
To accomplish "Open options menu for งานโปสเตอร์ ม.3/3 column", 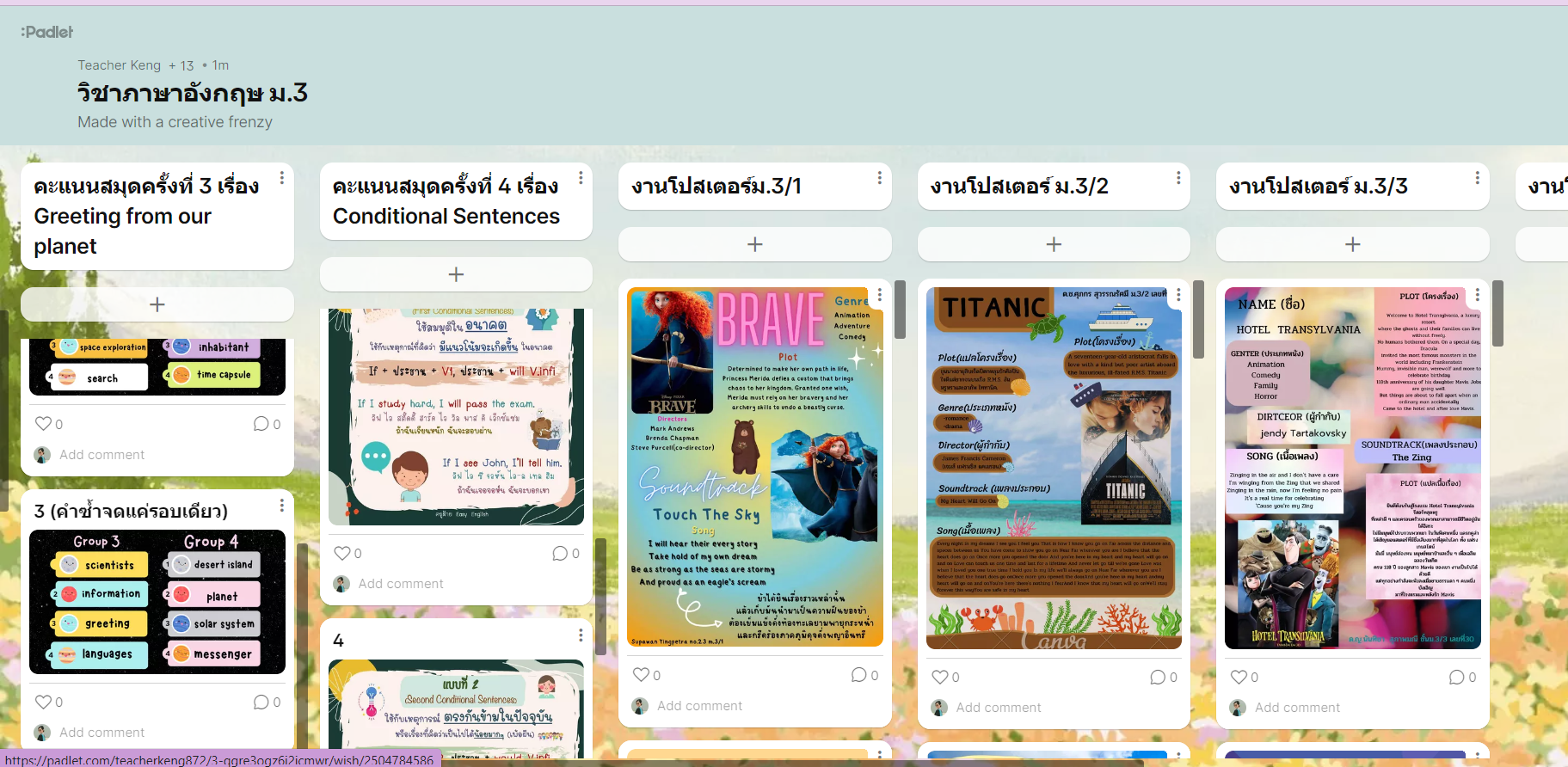I will point(1477,177).
